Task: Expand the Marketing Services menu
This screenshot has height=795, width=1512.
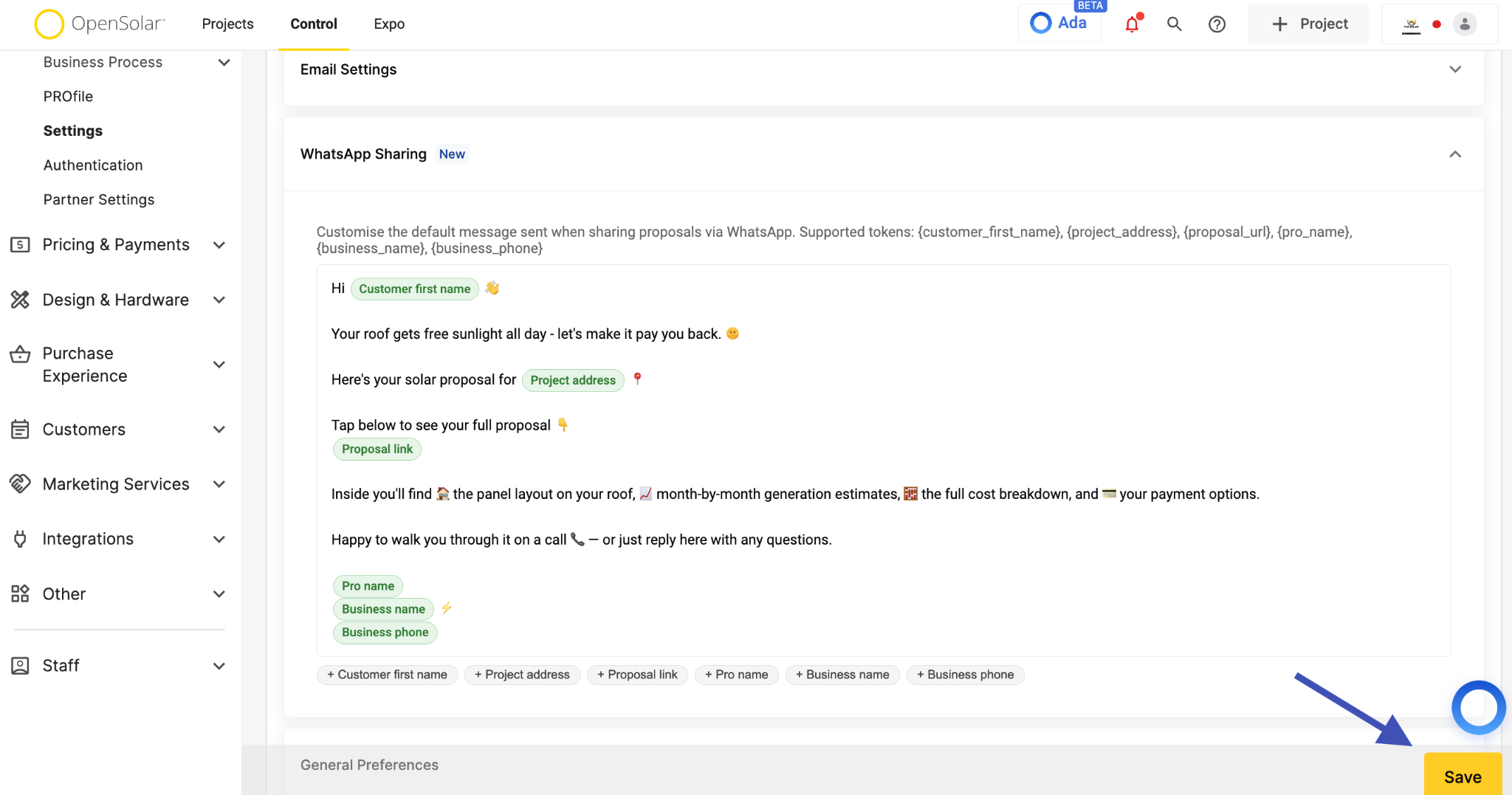Action: pos(219,484)
